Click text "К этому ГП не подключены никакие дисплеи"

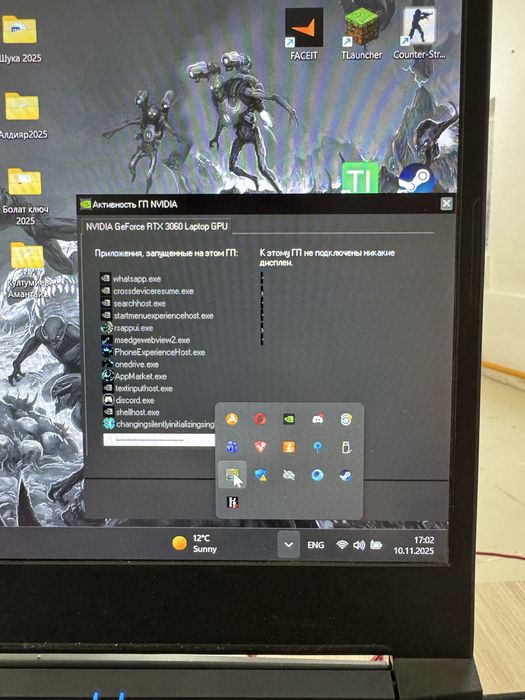(x=327, y=258)
